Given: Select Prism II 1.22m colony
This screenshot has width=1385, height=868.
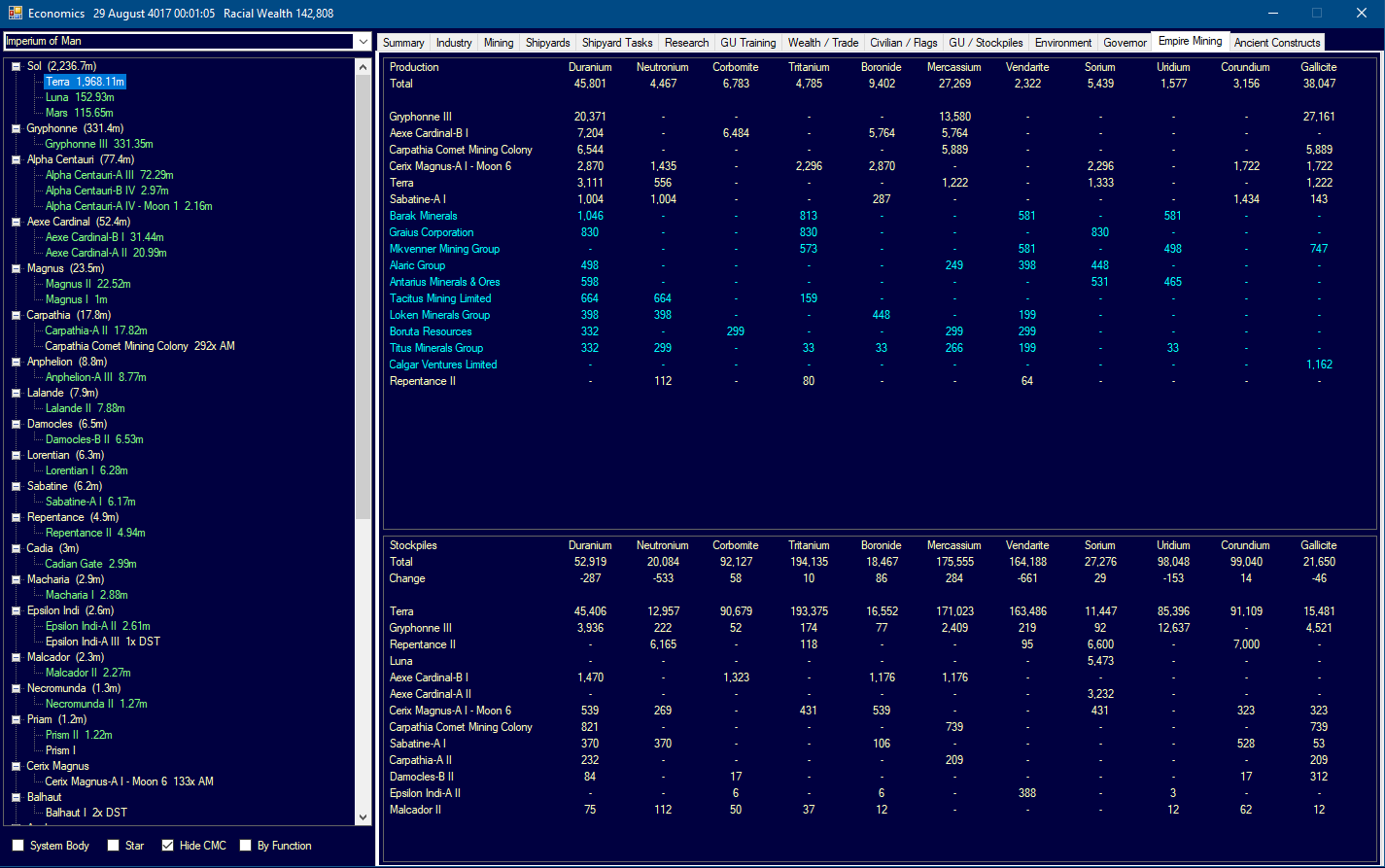Looking at the screenshot, I should point(79,735).
